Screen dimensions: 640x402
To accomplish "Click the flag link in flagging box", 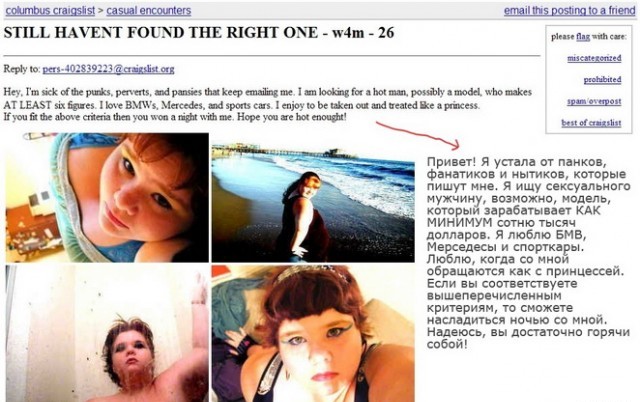I will pyautogui.click(x=583, y=37).
